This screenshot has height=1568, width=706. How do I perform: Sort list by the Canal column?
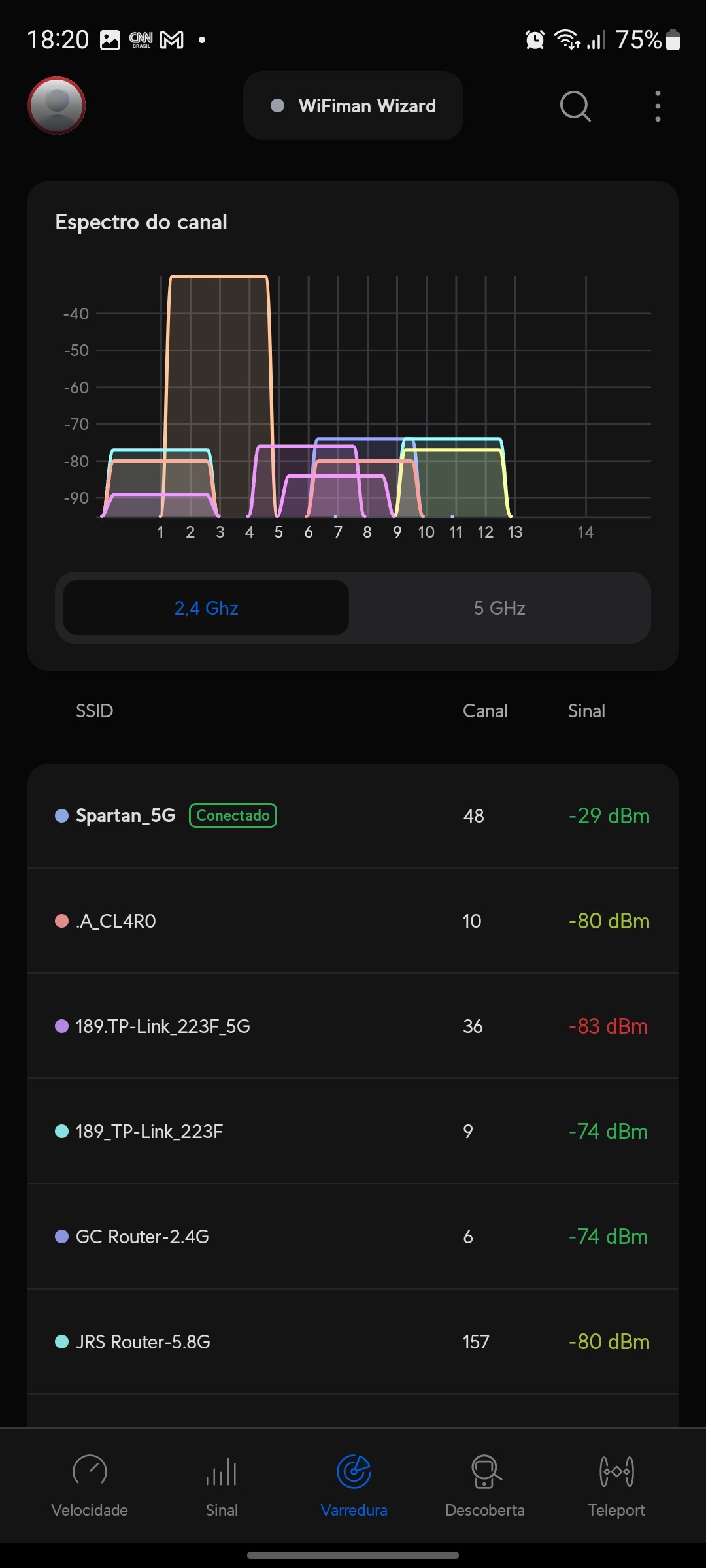pos(485,711)
